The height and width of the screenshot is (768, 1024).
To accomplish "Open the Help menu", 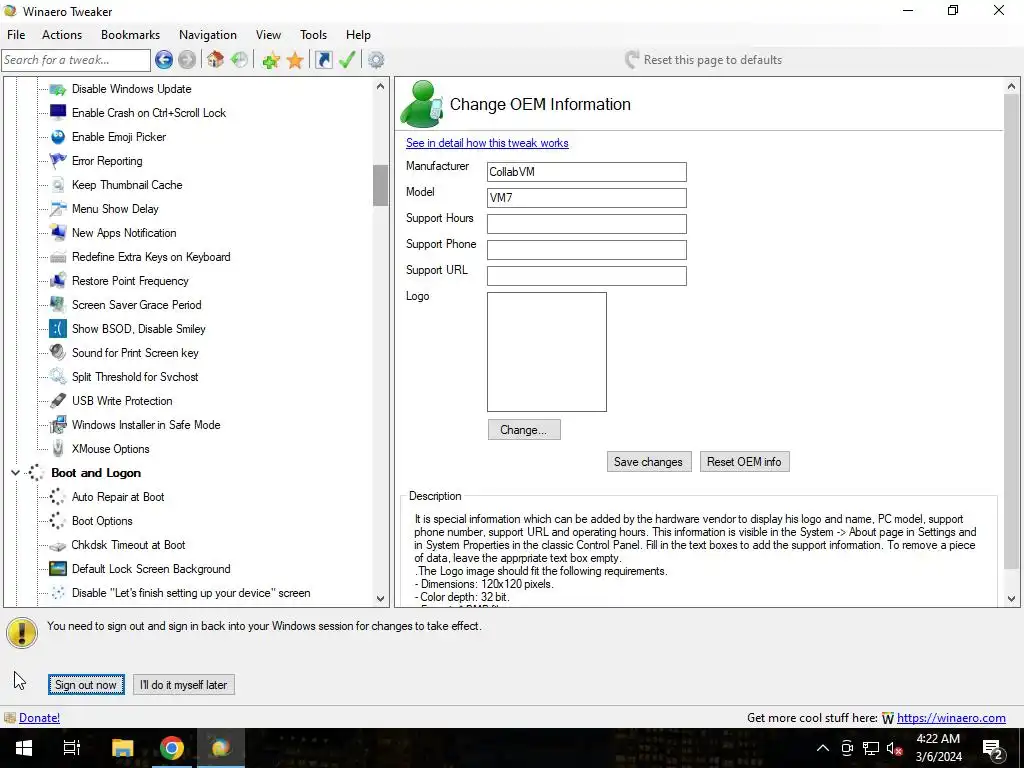I will pyautogui.click(x=358, y=35).
